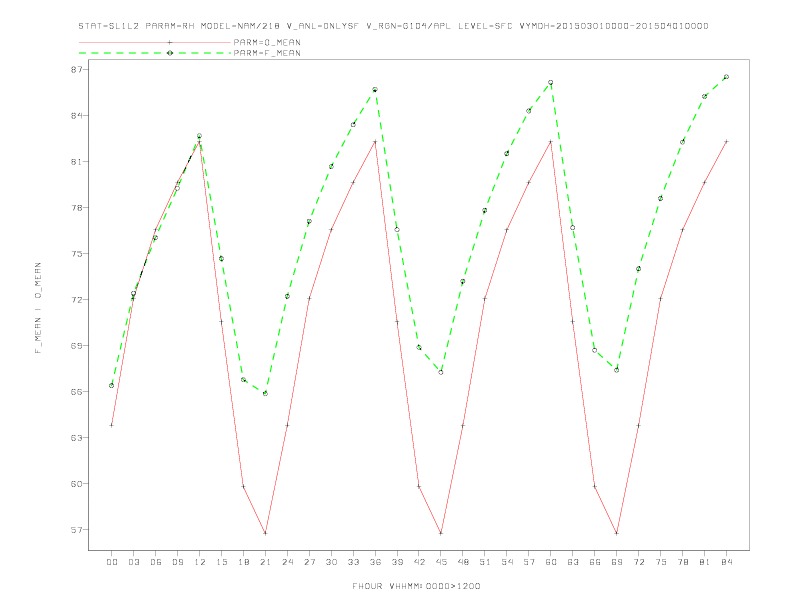Click the x-axis tick label 54

tap(507, 562)
